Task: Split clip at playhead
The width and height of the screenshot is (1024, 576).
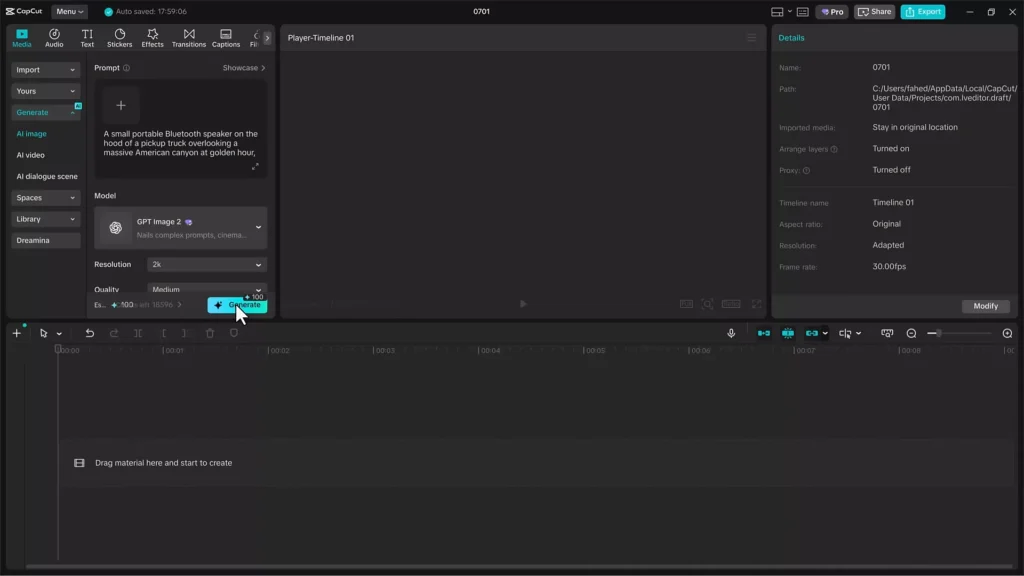Action: (x=138, y=333)
